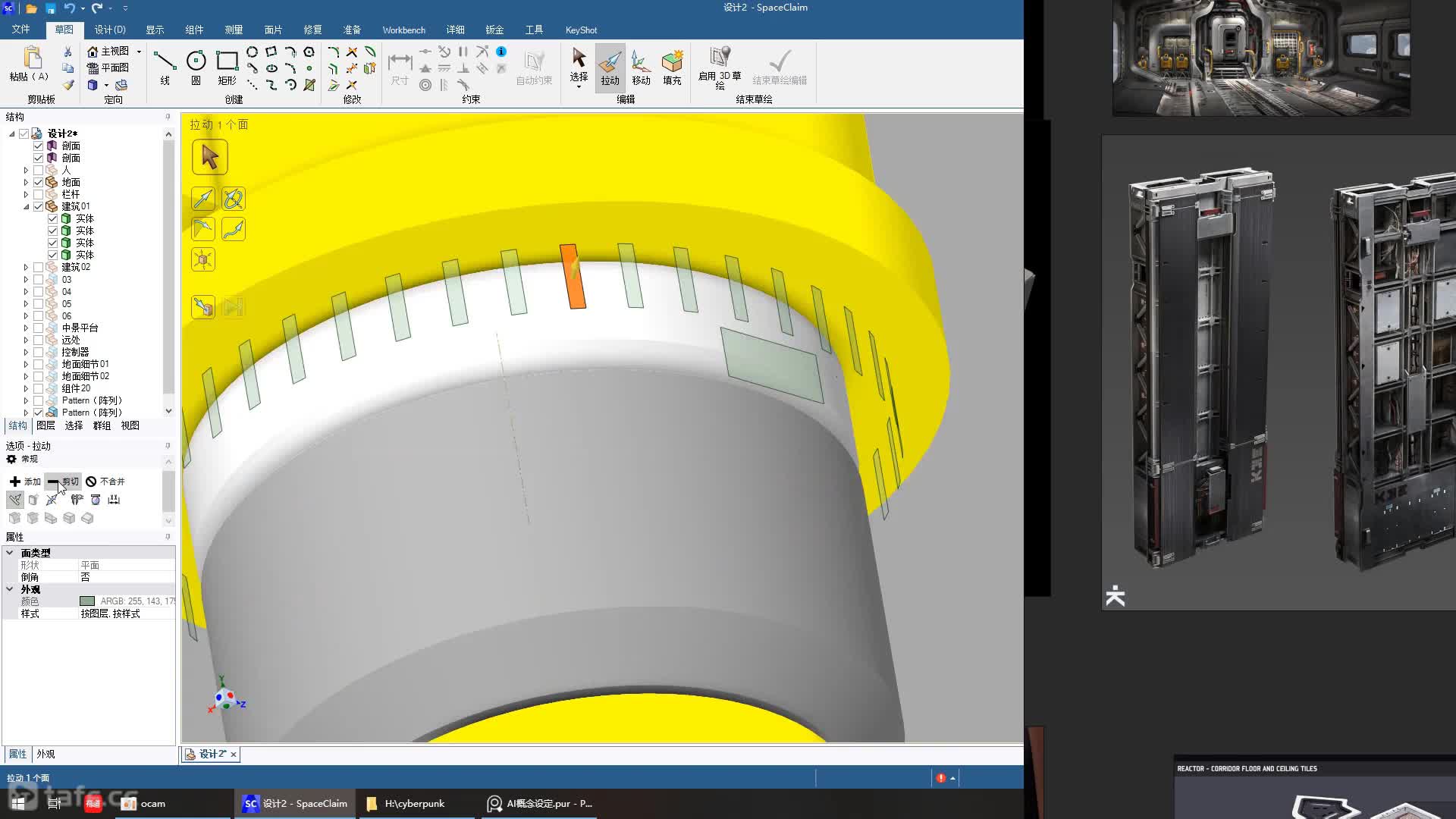Screen dimensions: 1456x819
Task: Collapse the 建筑01 tree node
Action: tap(26, 206)
